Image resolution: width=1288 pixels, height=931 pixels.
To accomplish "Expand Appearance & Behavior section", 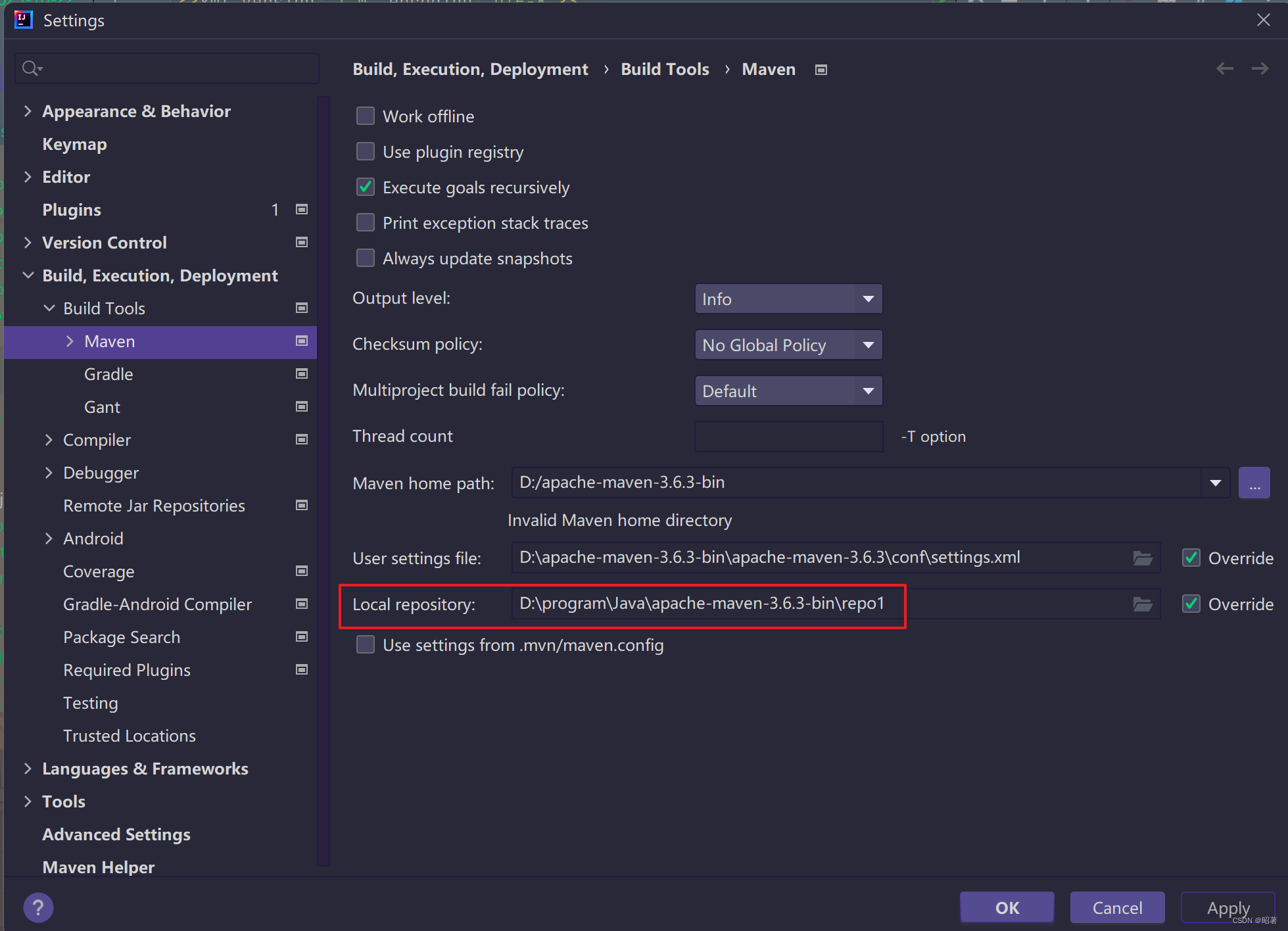I will [x=28, y=111].
